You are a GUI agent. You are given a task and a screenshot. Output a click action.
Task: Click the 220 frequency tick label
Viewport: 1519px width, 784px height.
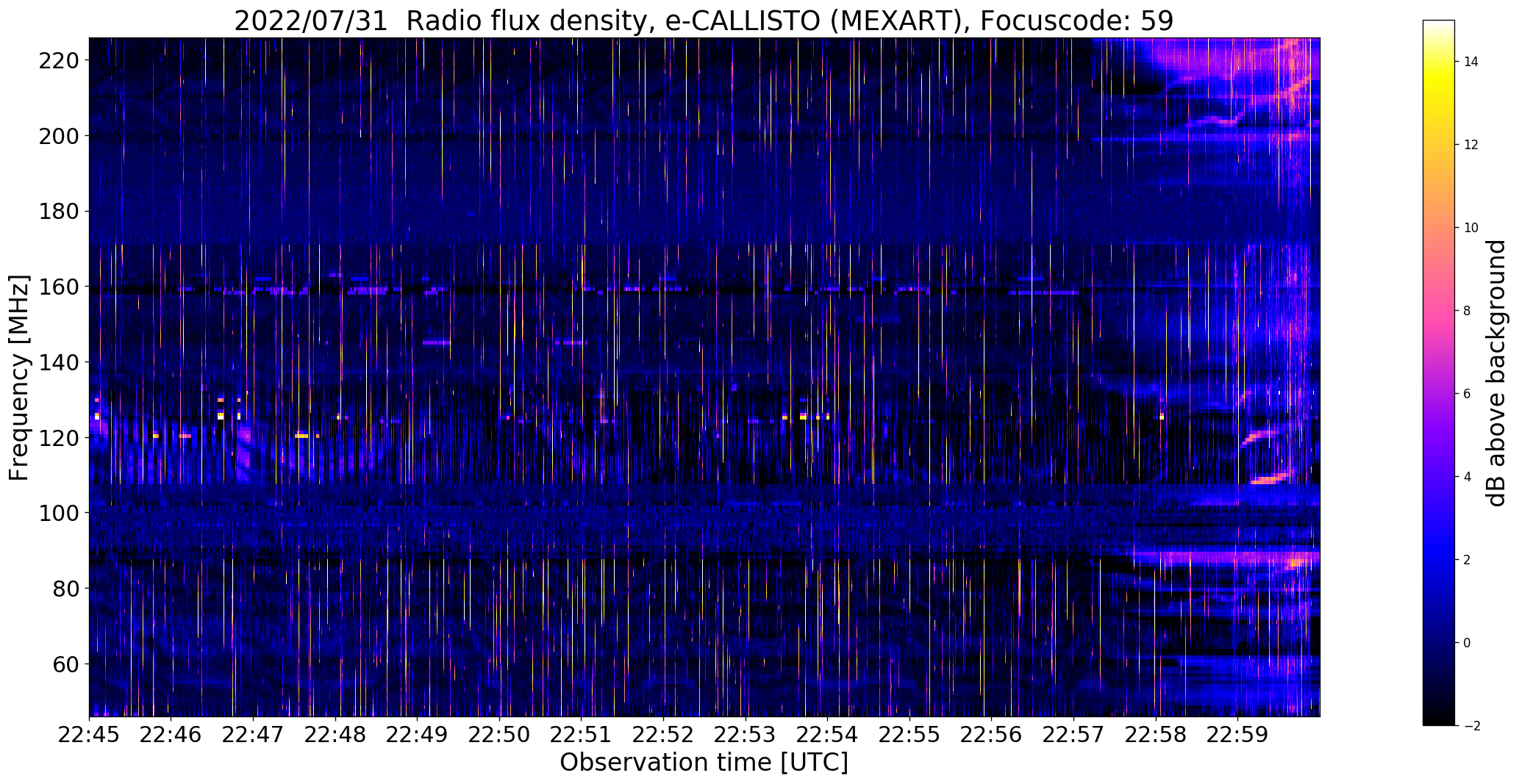[60, 60]
